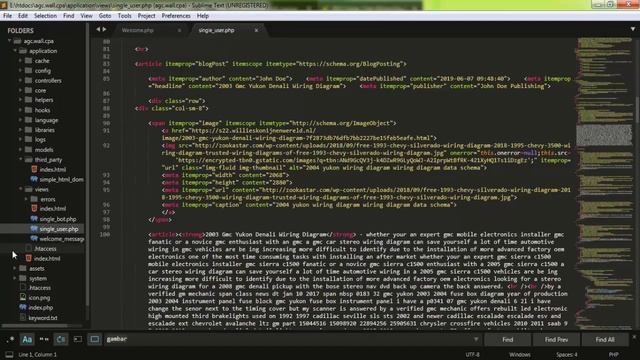This screenshot has width=640, height=360.
Task: Open index.html under third_party
Action: (53, 169)
